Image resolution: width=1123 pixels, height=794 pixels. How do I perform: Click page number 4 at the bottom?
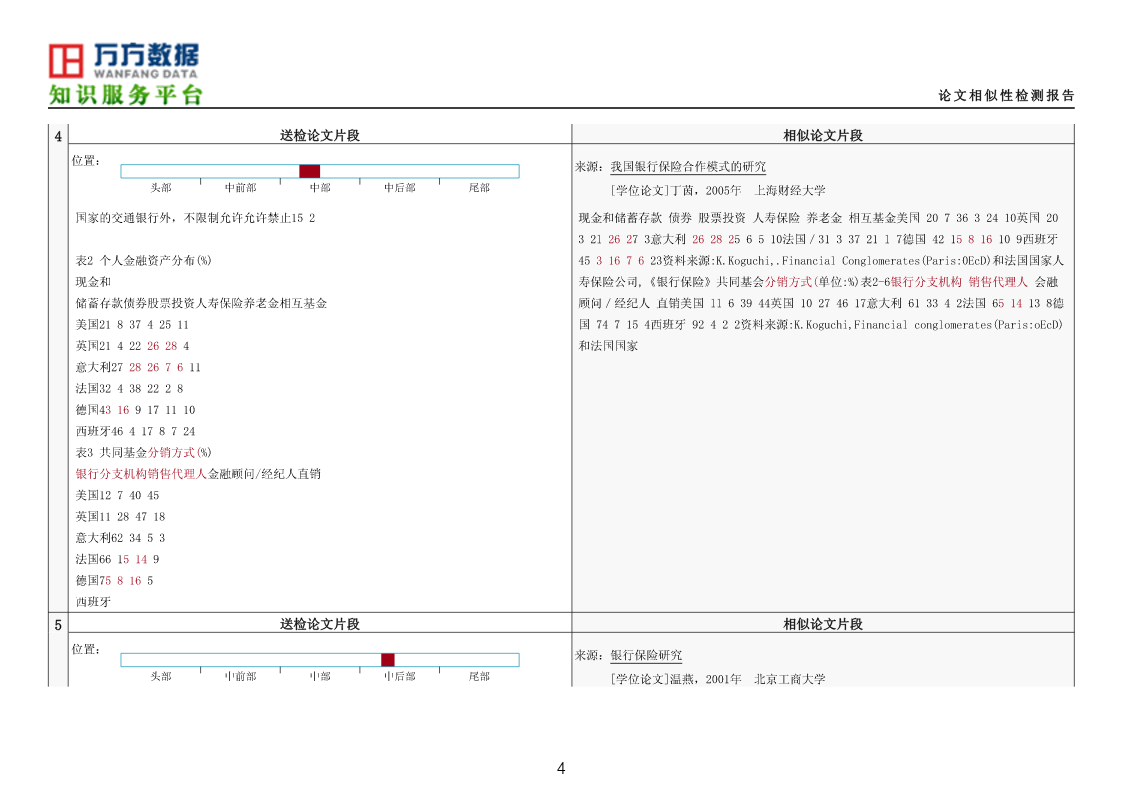tap(561, 768)
